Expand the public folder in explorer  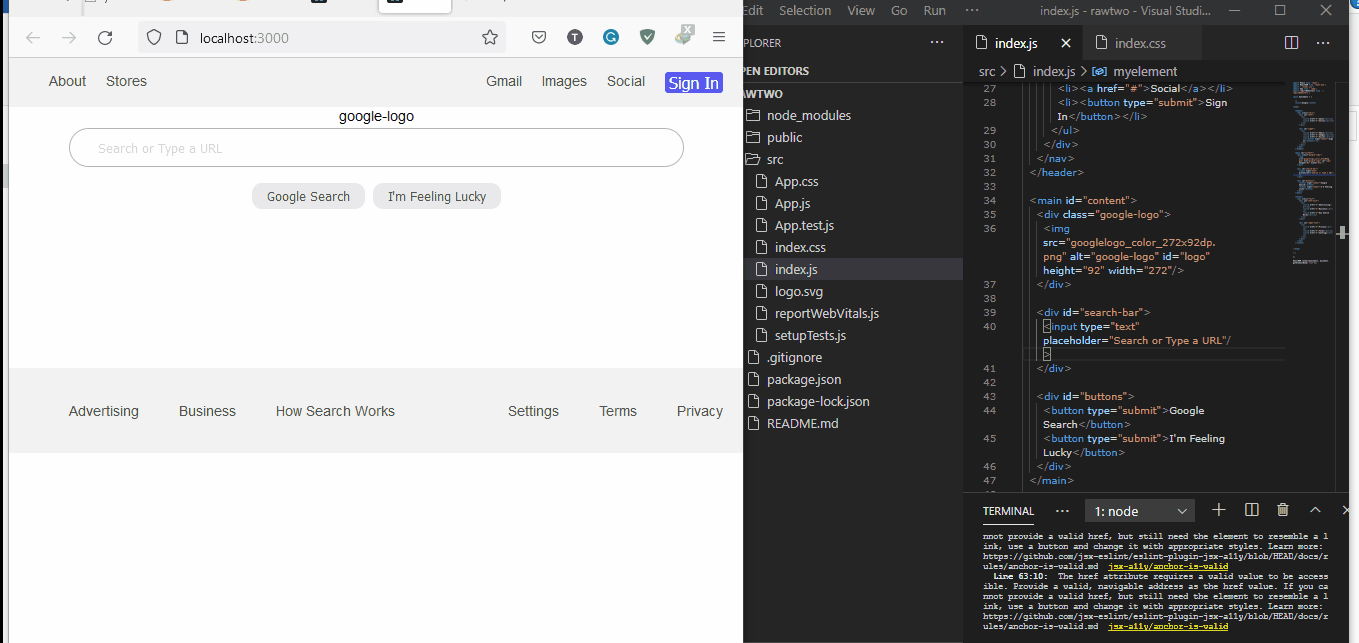tap(784, 137)
